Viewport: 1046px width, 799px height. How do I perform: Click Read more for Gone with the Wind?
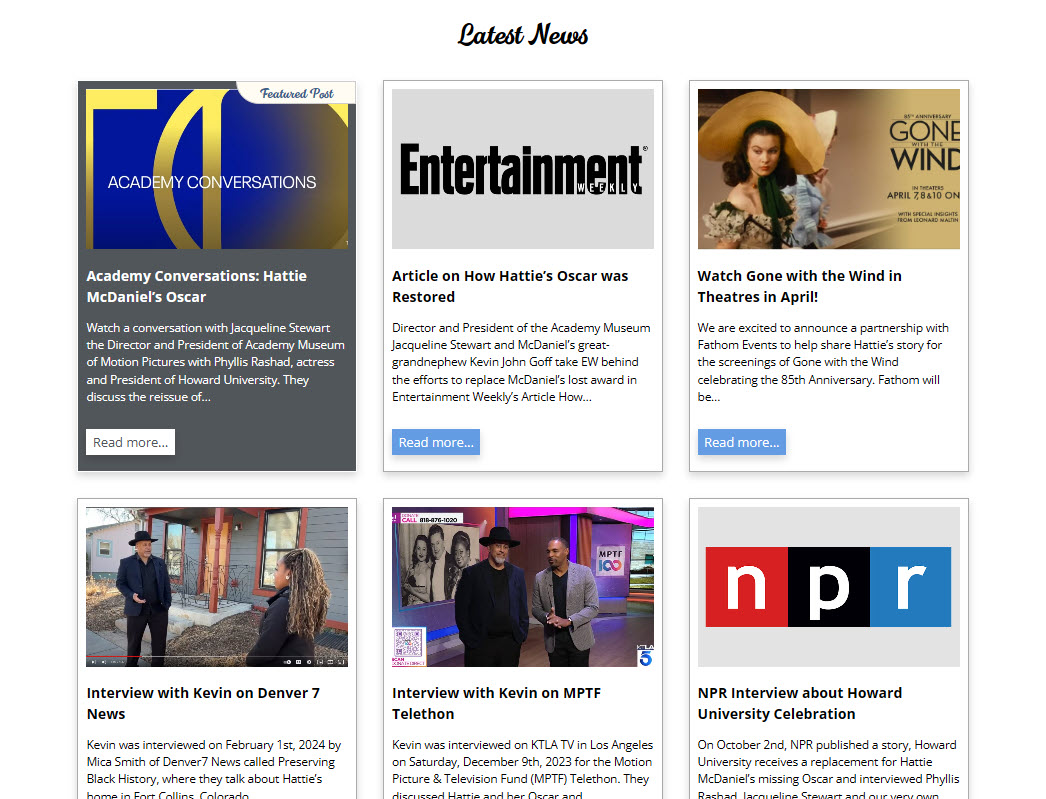coord(741,442)
